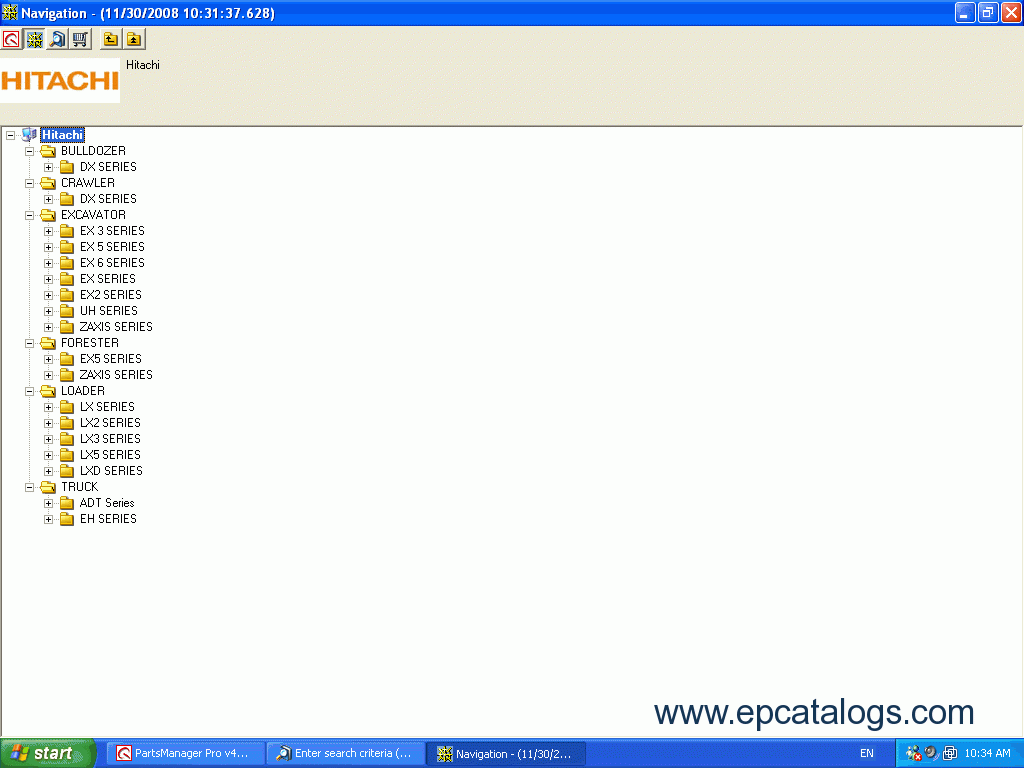Expand the LXD SERIES node
The width and height of the screenshot is (1024, 768).
point(48,472)
